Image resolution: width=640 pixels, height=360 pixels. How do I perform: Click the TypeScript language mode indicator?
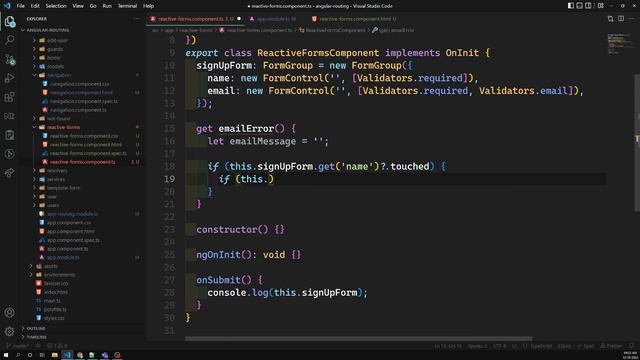pyautogui.click(x=537, y=346)
